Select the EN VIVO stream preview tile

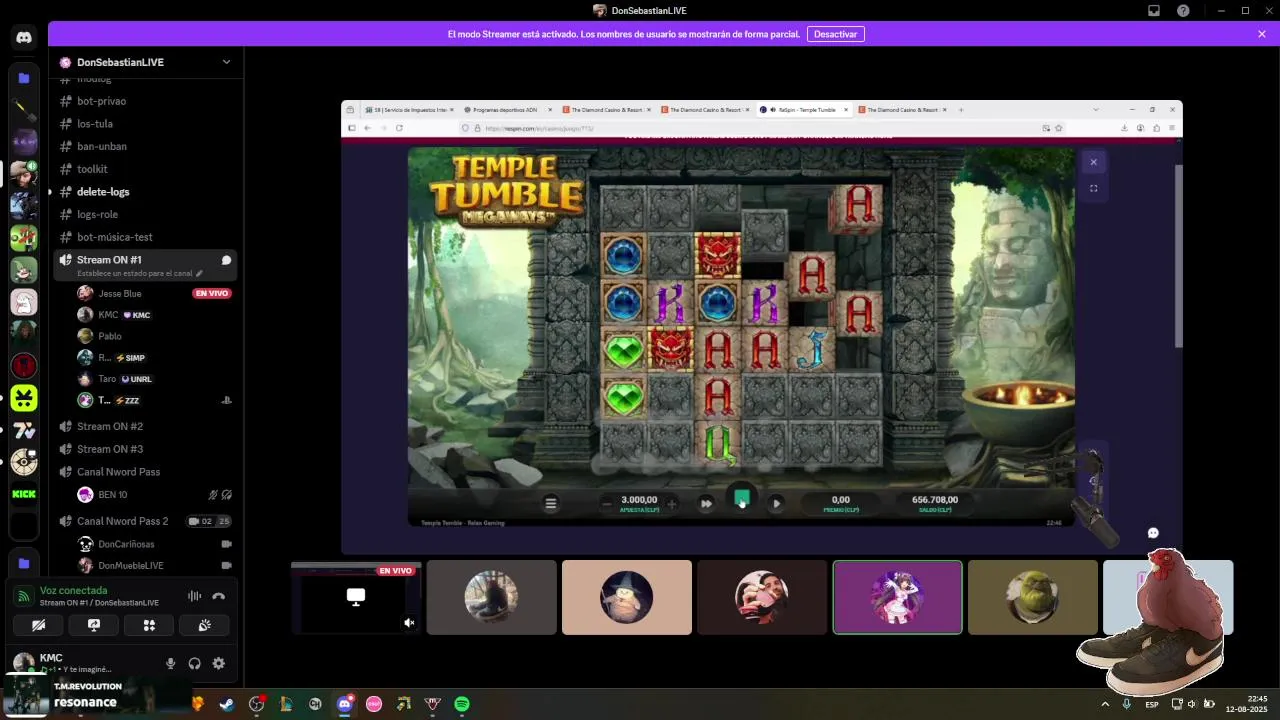(x=356, y=597)
